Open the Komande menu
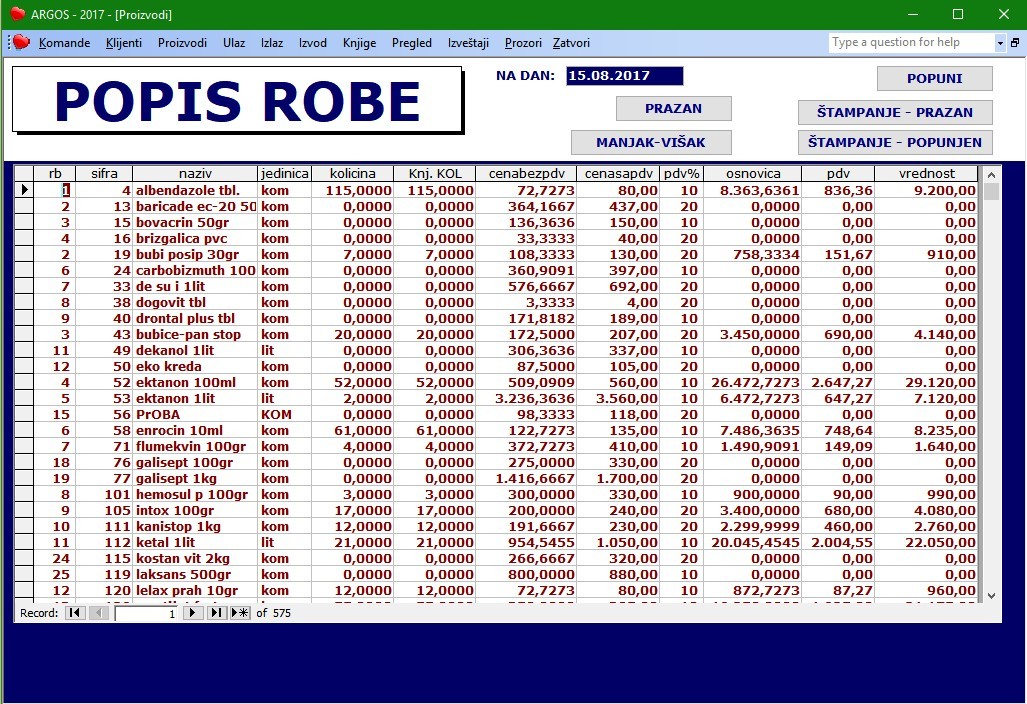This screenshot has height=704, width=1027. pos(64,43)
